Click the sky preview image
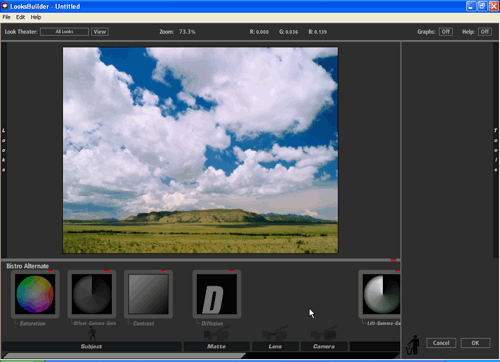 point(200,150)
